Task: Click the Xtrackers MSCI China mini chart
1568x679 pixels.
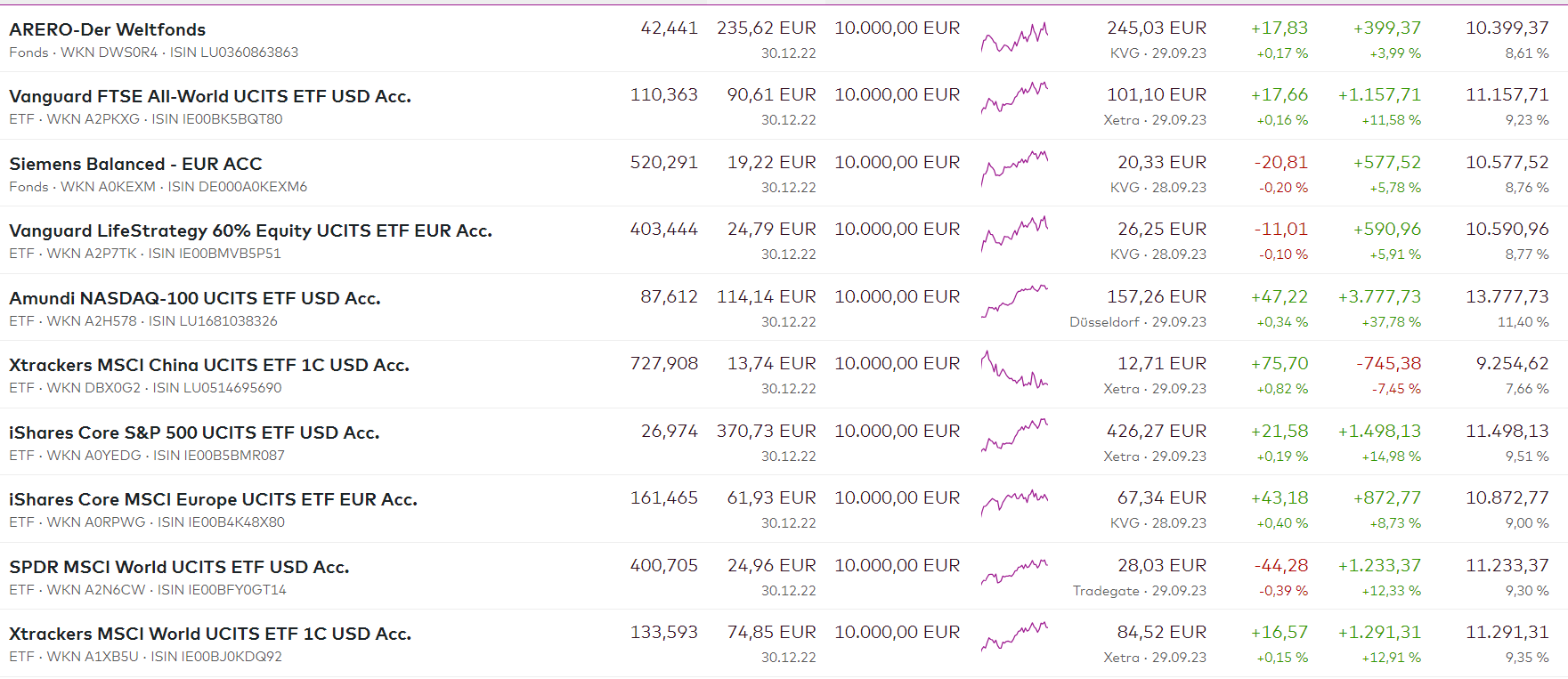Action: click(x=1014, y=369)
